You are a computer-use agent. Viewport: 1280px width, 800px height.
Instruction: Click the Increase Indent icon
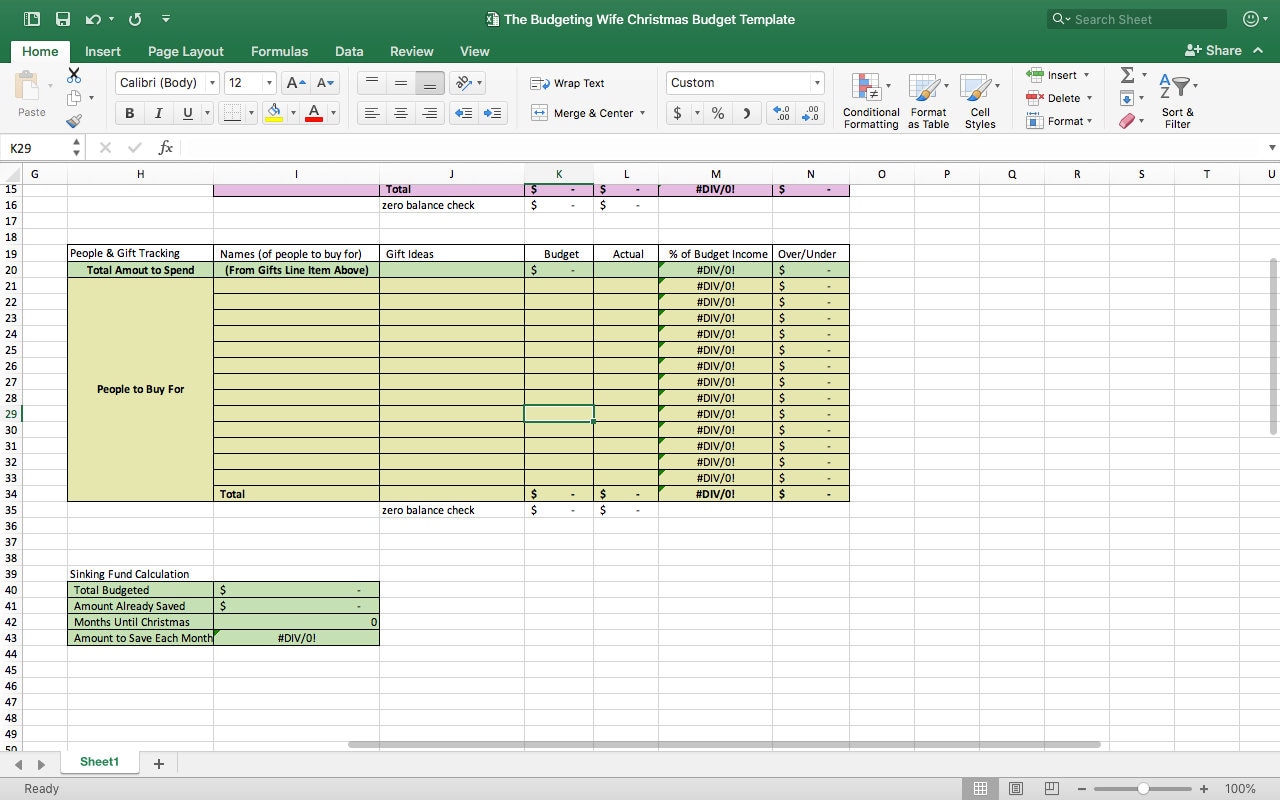pyautogui.click(x=492, y=113)
